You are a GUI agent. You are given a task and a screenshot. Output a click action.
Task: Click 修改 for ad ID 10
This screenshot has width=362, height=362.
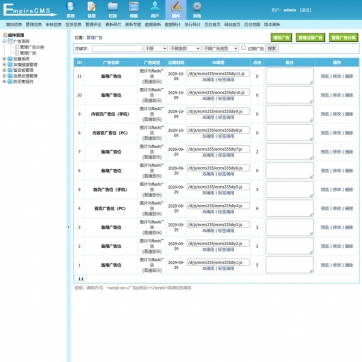337,95
